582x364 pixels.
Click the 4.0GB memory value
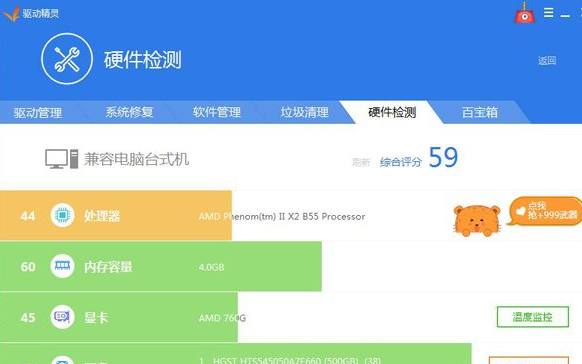click(211, 267)
